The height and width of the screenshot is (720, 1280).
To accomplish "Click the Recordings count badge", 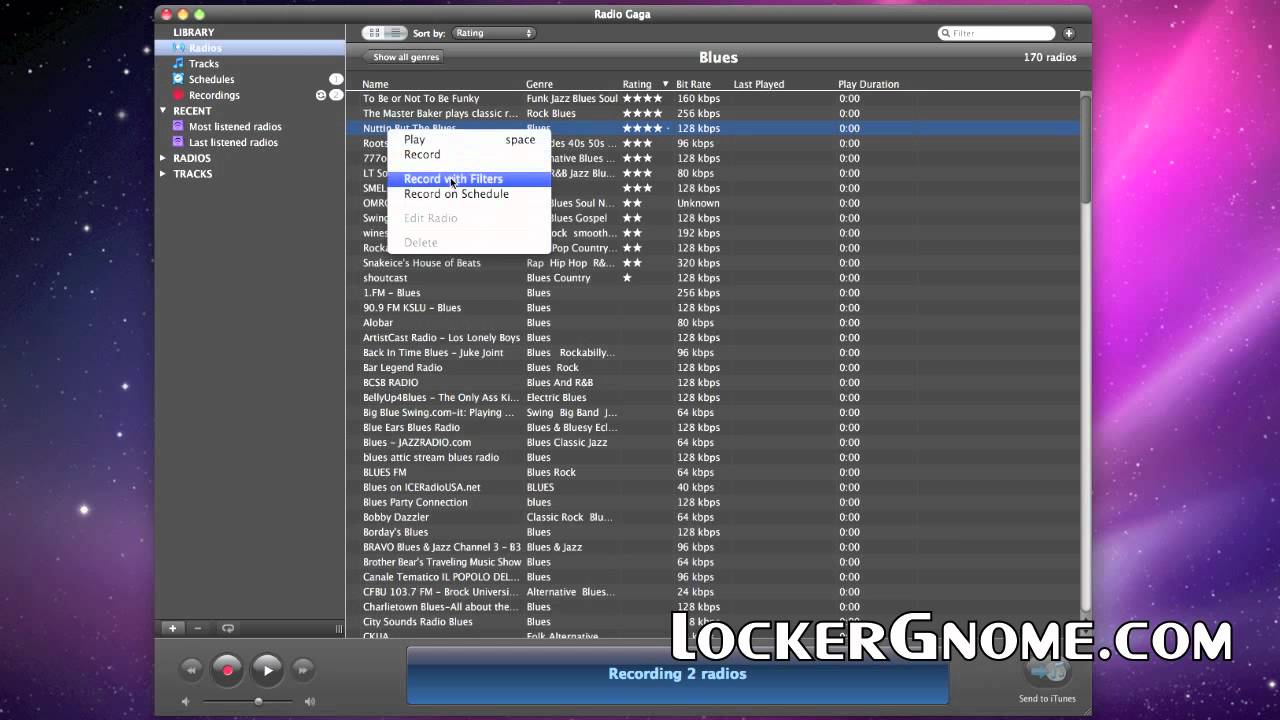I will pos(336,95).
